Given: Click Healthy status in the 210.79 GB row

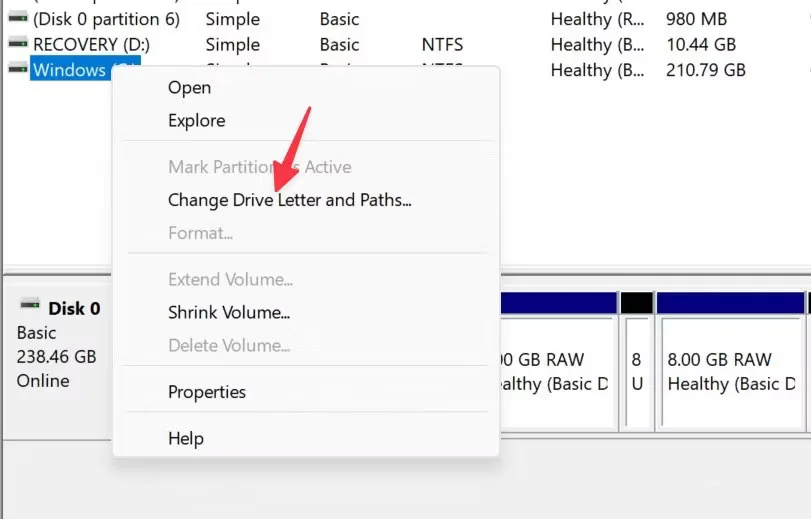Looking at the screenshot, I should point(597,70).
